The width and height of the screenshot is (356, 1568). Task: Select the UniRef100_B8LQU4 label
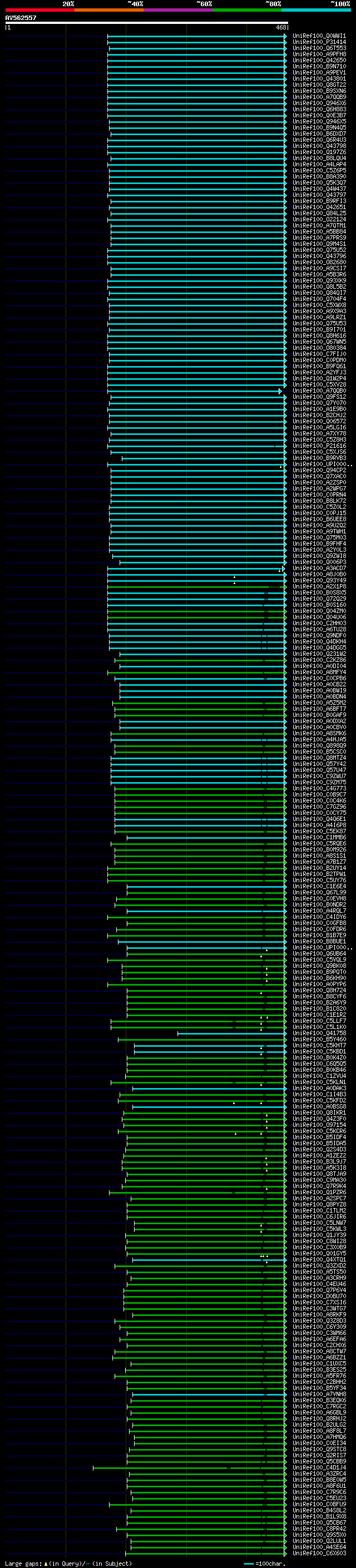click(319, 159)
